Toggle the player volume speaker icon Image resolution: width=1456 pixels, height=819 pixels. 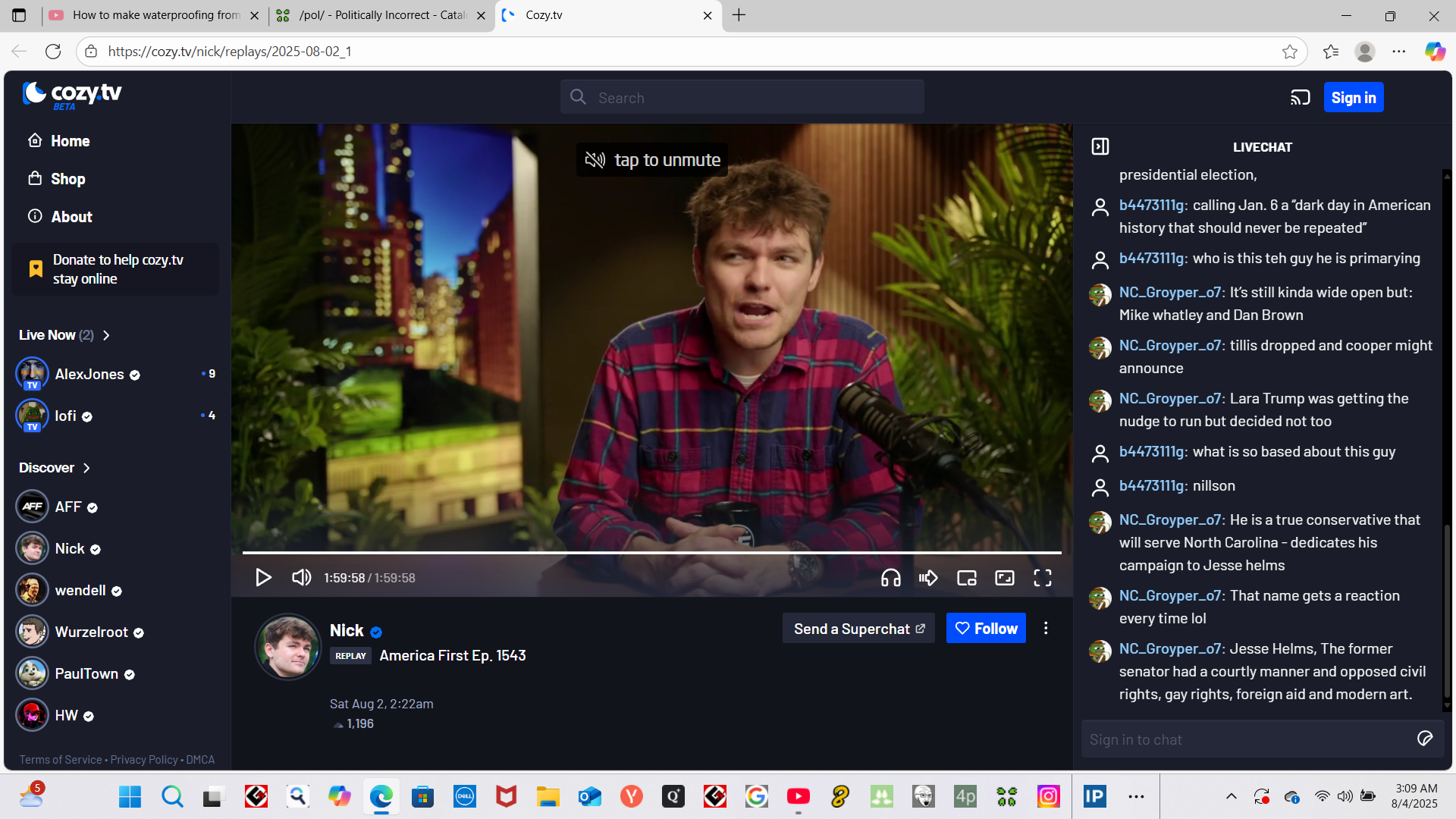[x=301, y=578]
